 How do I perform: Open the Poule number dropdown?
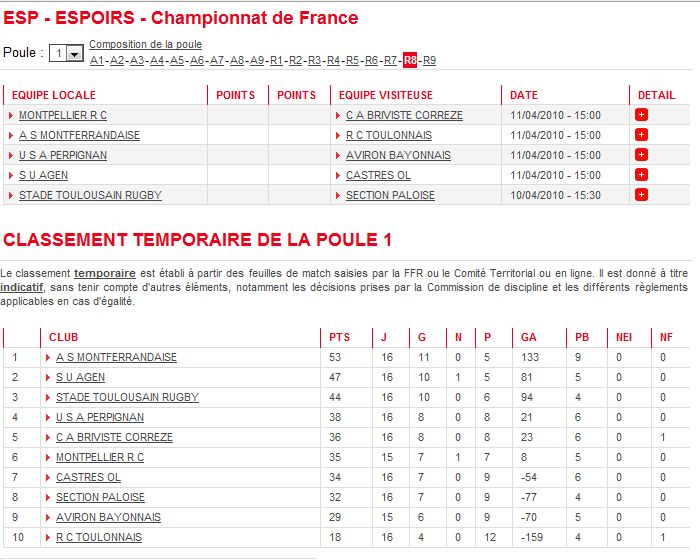click(x=66, y=53)
